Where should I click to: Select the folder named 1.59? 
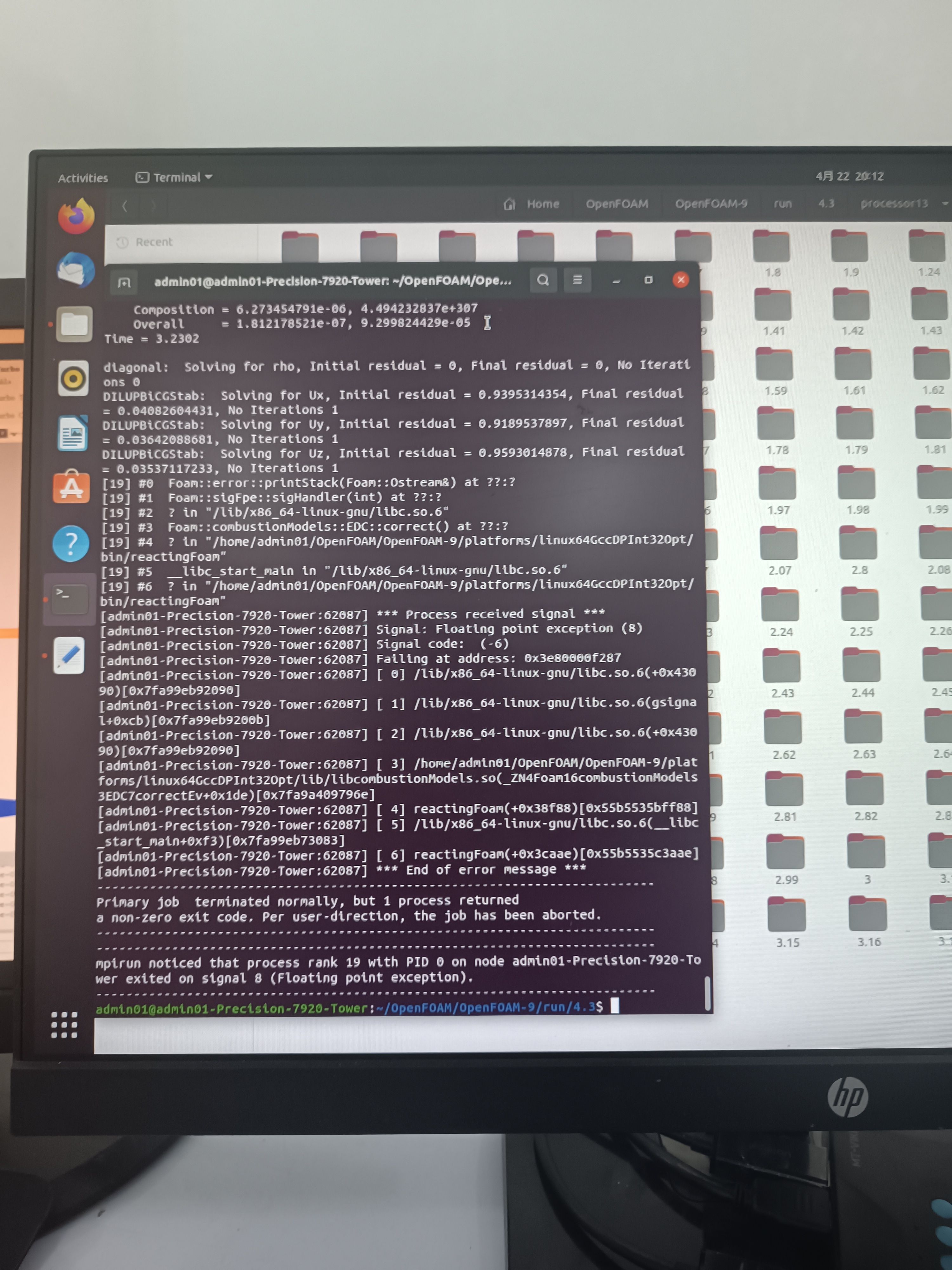pos(775,371)
